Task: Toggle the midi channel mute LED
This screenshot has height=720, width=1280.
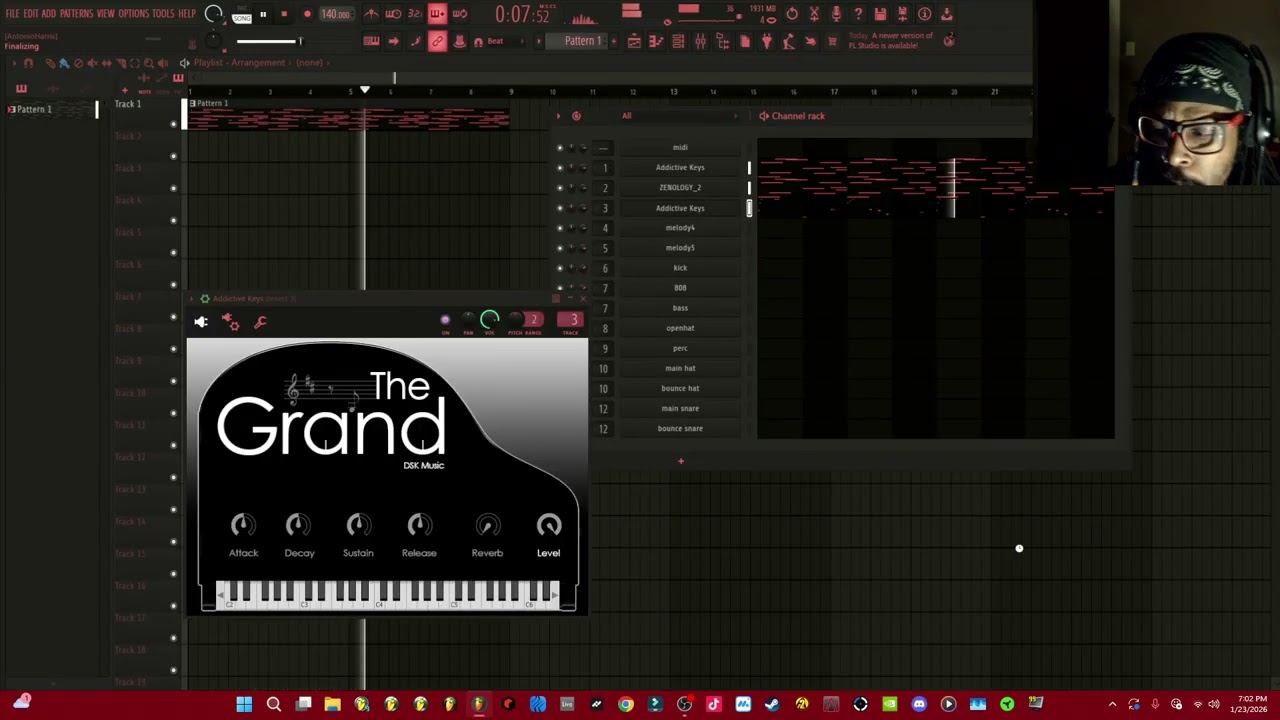Action: (559, 148)
